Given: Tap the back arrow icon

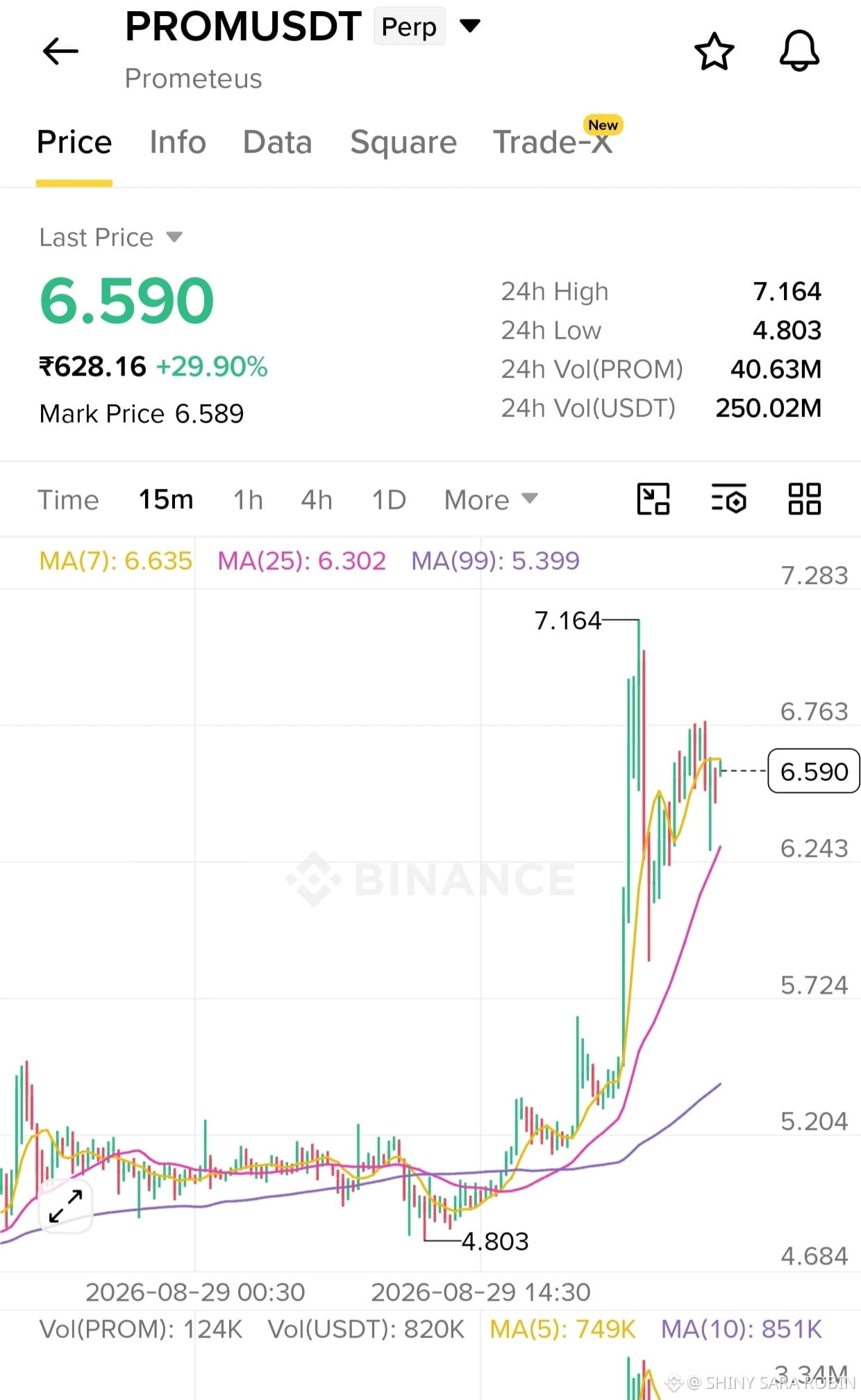Looking at the screenshot, I should point(60,51).
